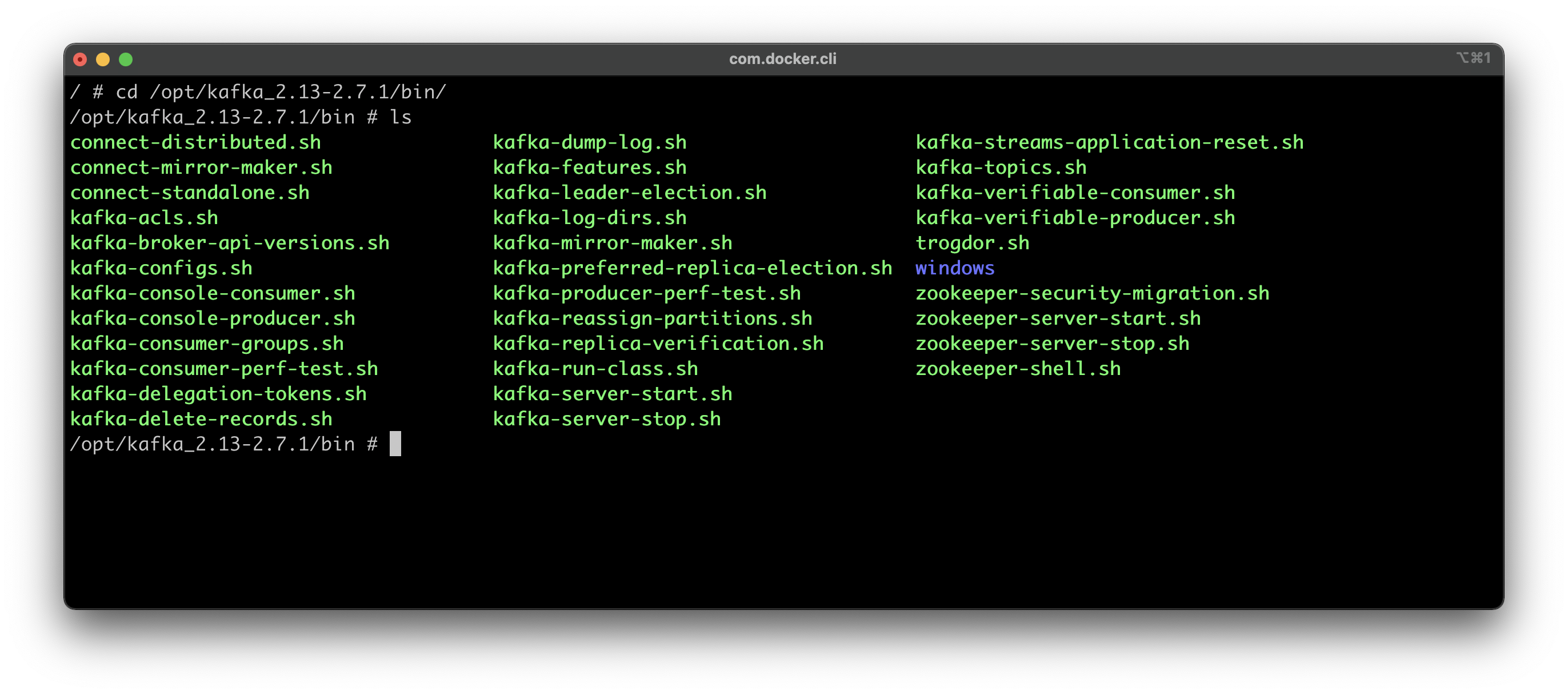Screen dimensions: 1568x694
Task: Click zookeeper-shell.sh filename
Action: tap(1018, 369)
